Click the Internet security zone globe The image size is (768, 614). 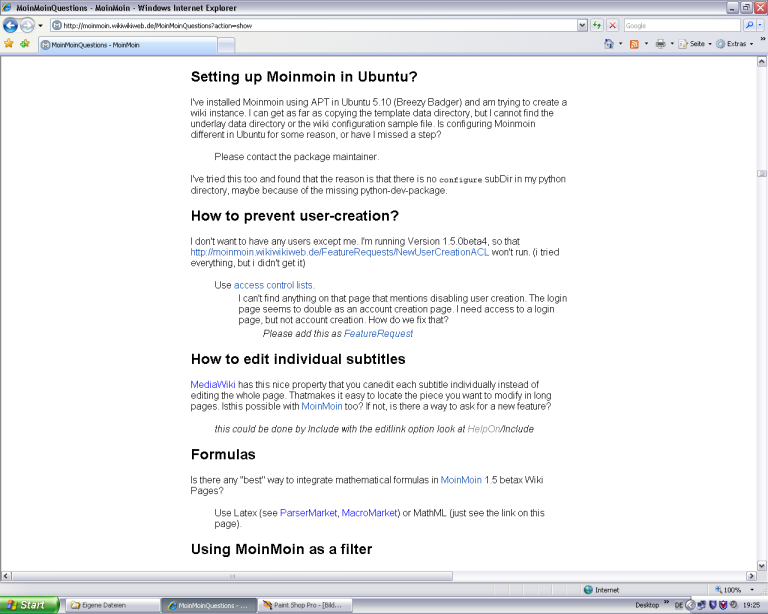(588, 590)
